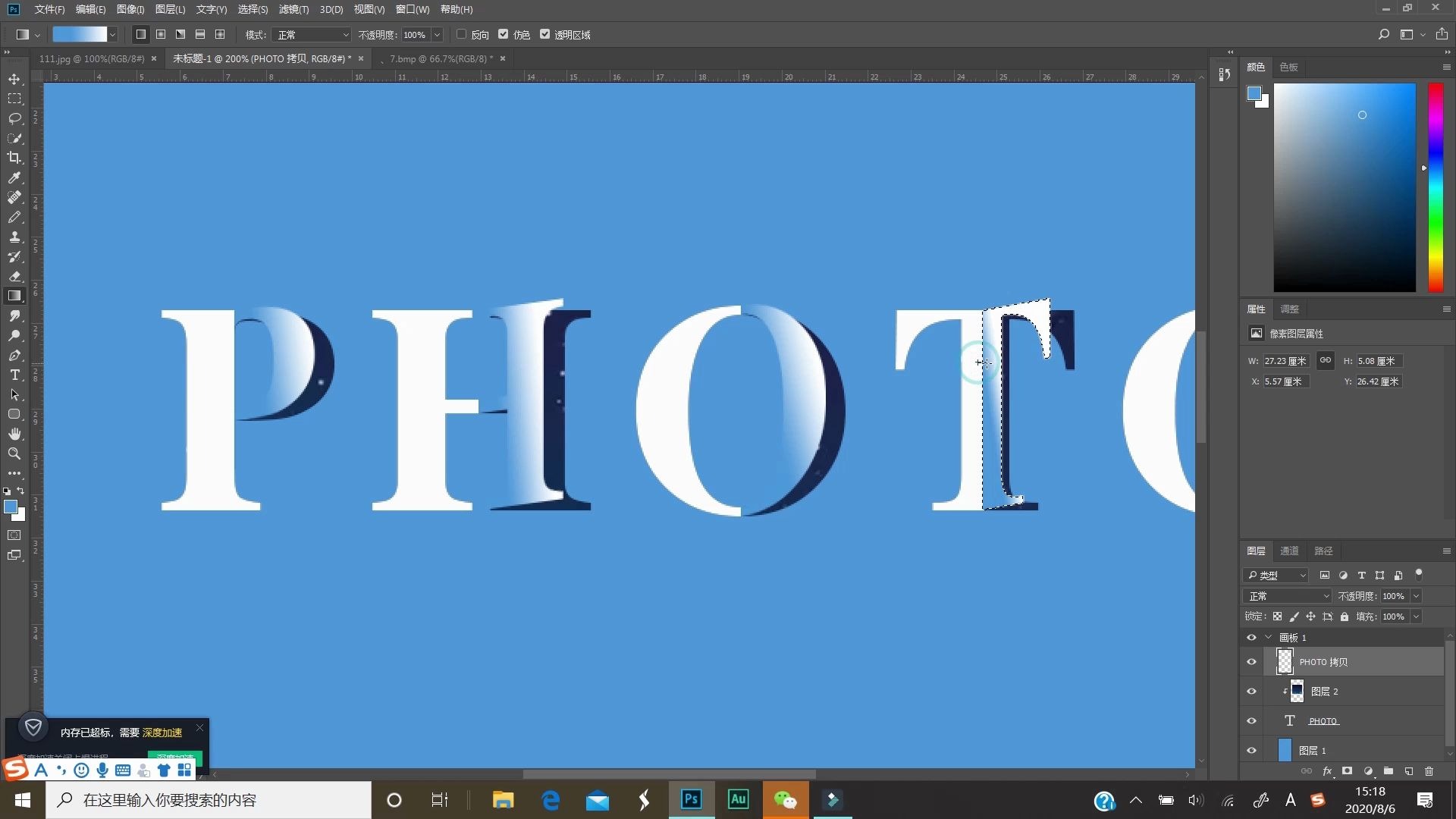
Task: Toggle the 仿色 dither checkbox
Action: pyautogui.click(x=503, y=34)
